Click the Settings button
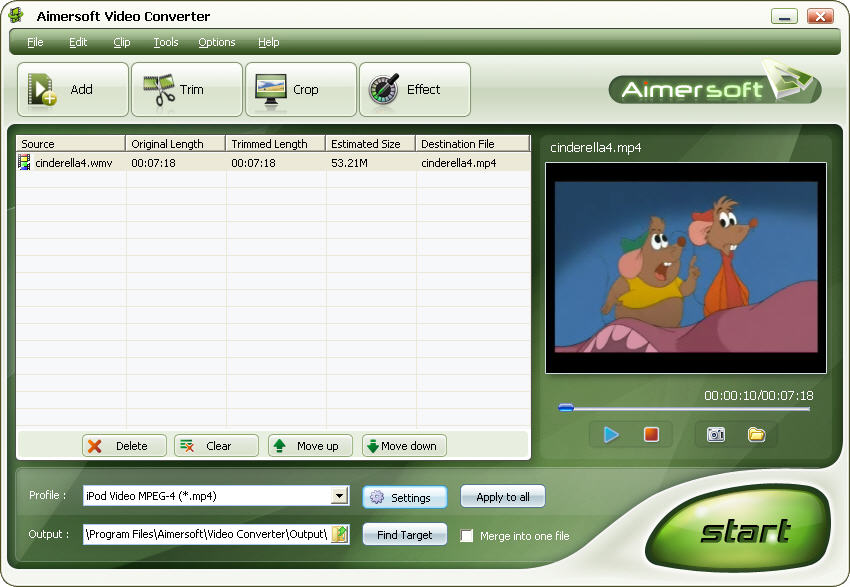This screenshot has width=850, height=587. point(404,497)
